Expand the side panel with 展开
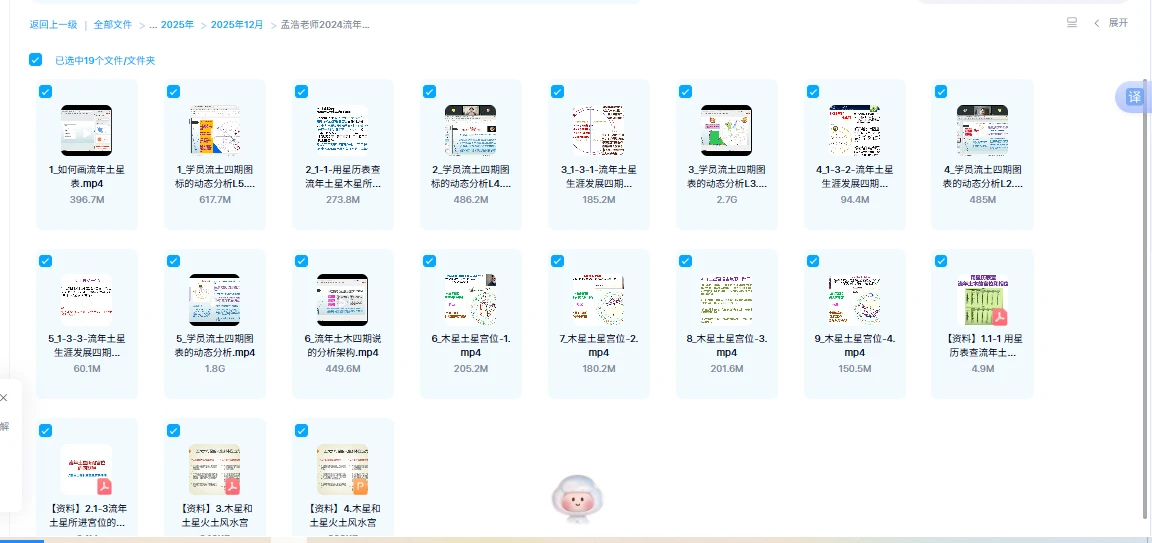Screen dimensions: 1152x543 click(x=1111, y=23)
